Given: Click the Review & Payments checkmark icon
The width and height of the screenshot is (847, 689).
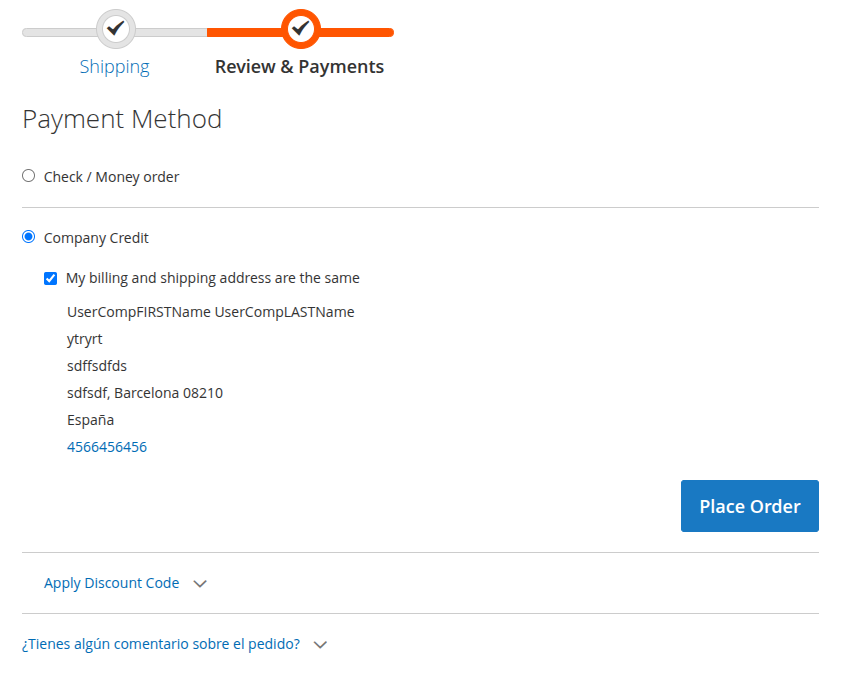Looking at the screenshot, I should point(299,28).
